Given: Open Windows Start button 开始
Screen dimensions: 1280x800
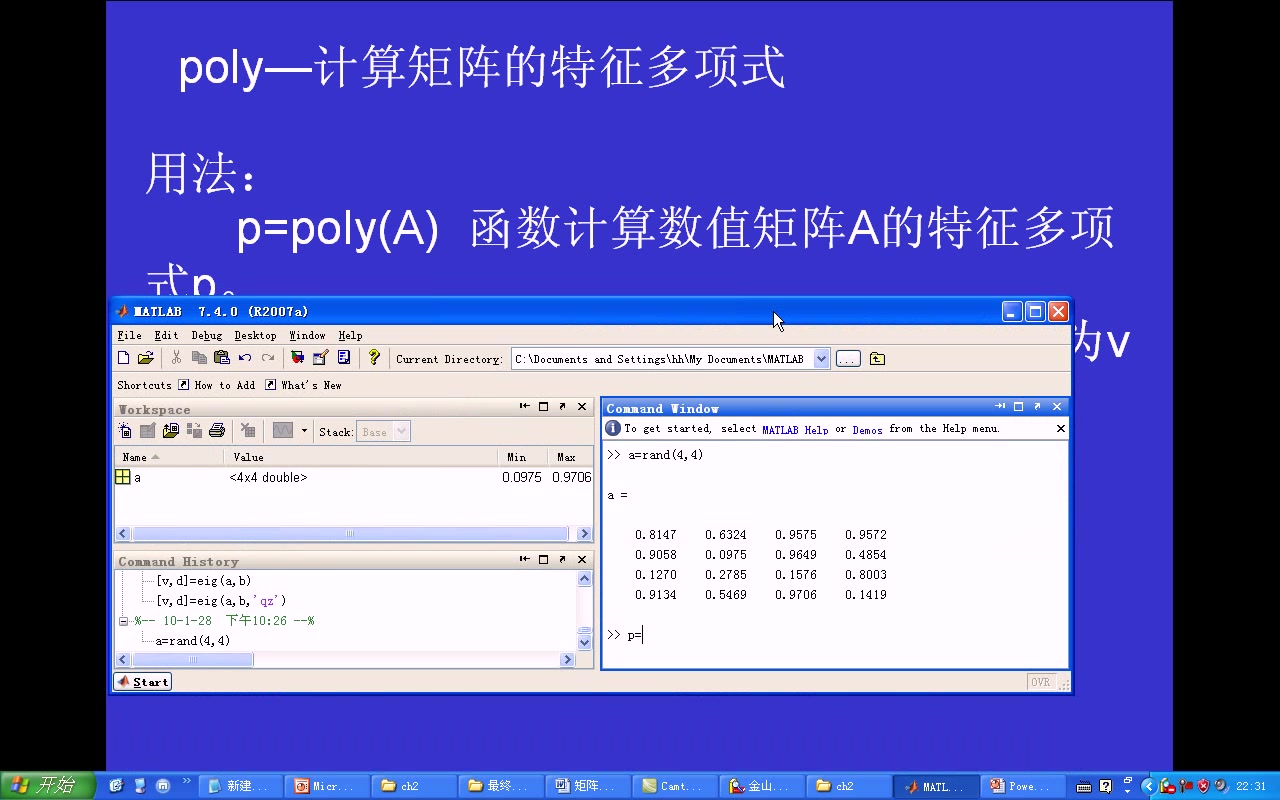Looking at the screenshot, I should (48, 786).
